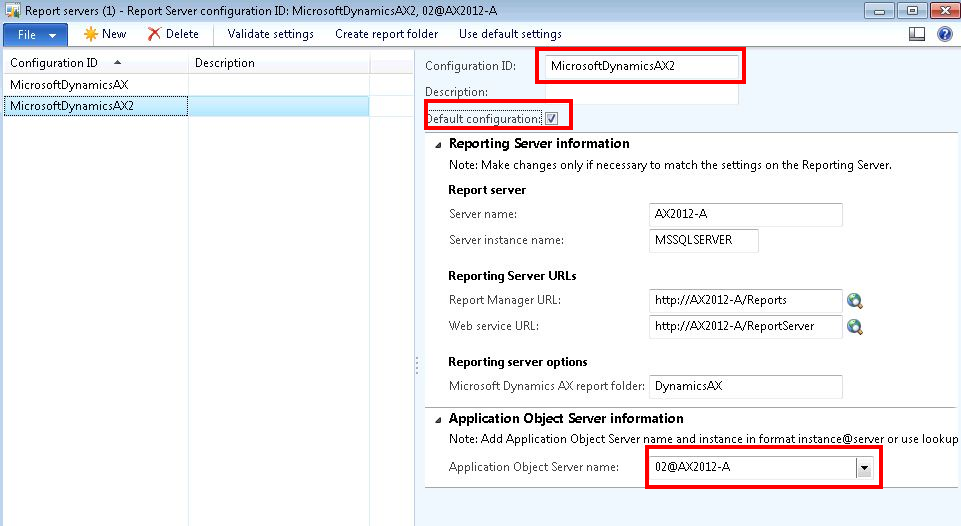Open Web service URL globe icon
961x526 pixels.
click(x=854, y=326)
